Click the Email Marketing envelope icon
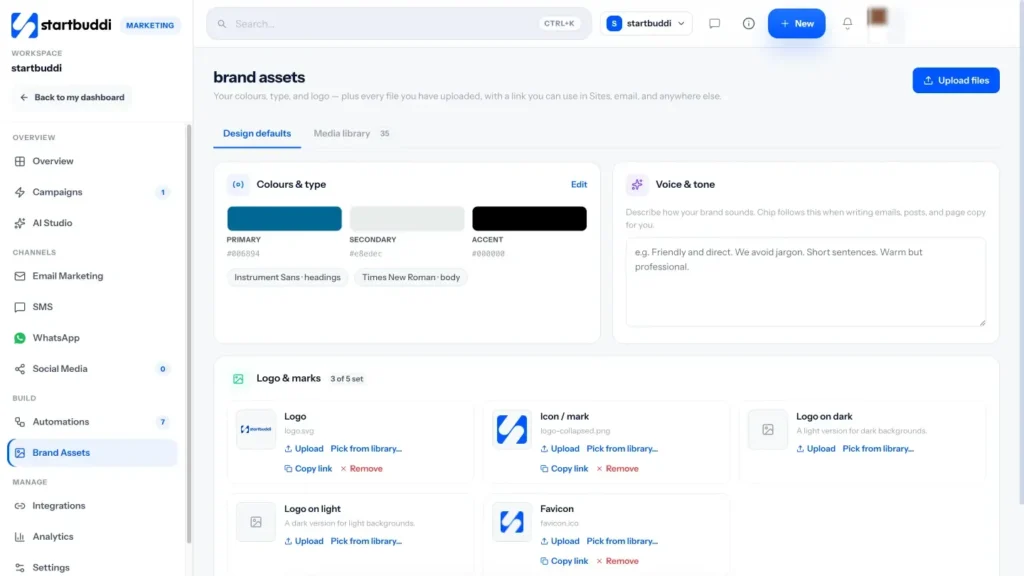The image size is (1024, 576). point(20,276)
